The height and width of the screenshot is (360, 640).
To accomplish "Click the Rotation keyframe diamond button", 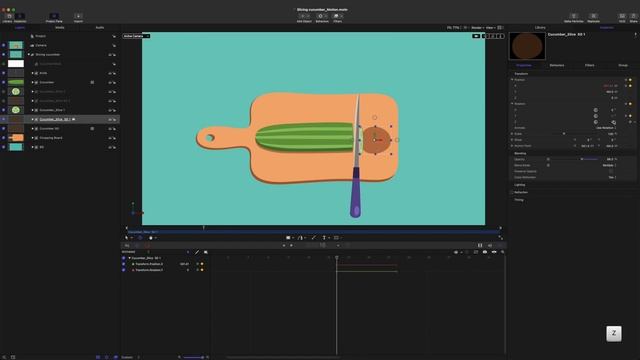I will tap(630, 104).
